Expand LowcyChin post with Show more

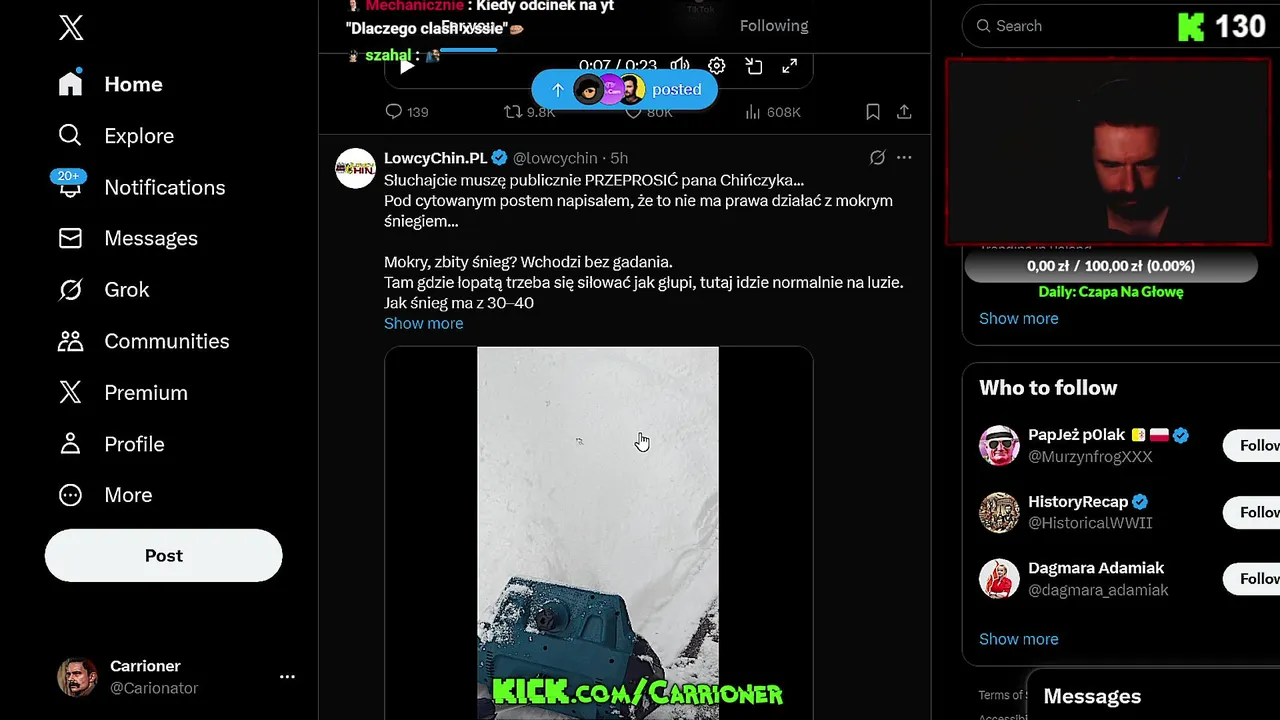click(424, 324)
